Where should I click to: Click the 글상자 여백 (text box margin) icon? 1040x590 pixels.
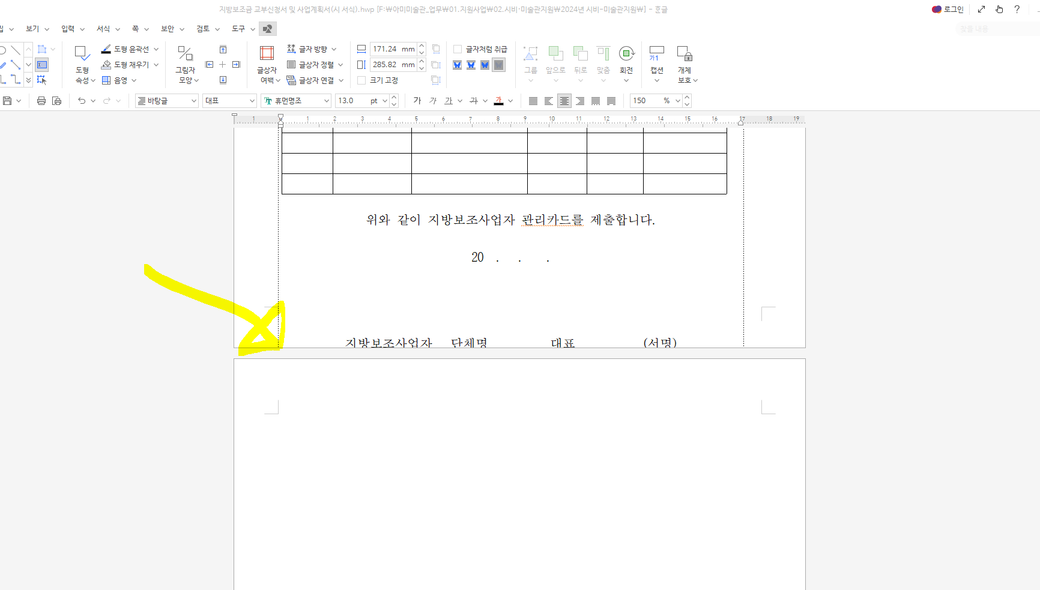(266, 59)
